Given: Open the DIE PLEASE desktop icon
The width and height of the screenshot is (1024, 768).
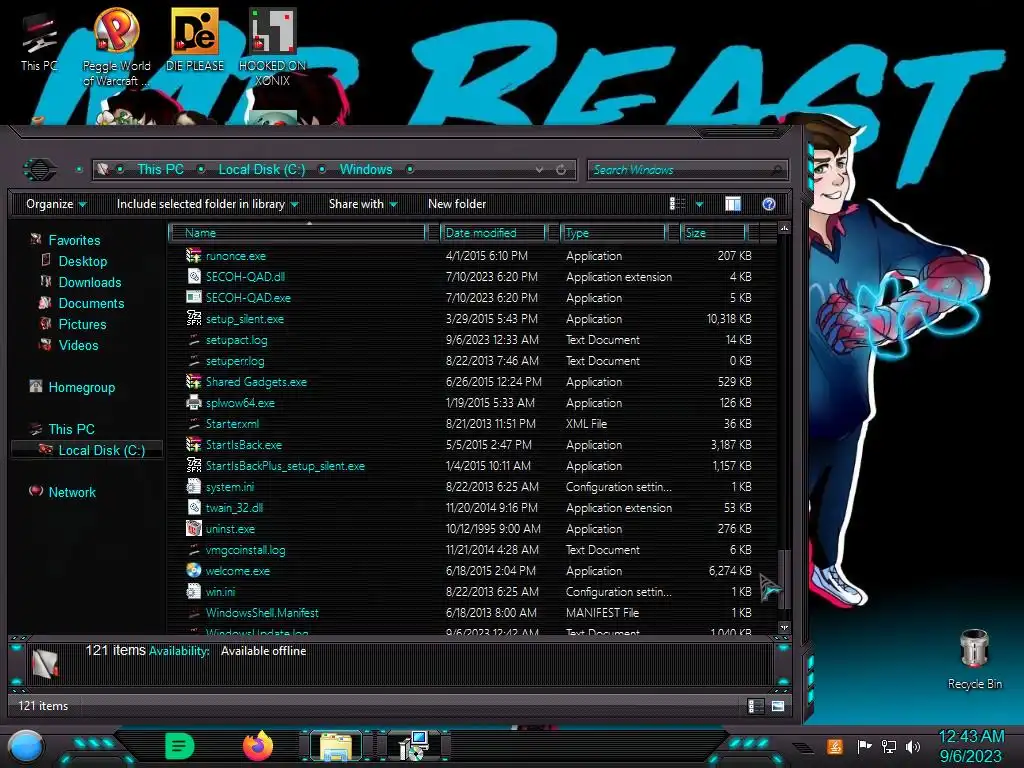Looking at the screenshot, I should pos(195,39).
